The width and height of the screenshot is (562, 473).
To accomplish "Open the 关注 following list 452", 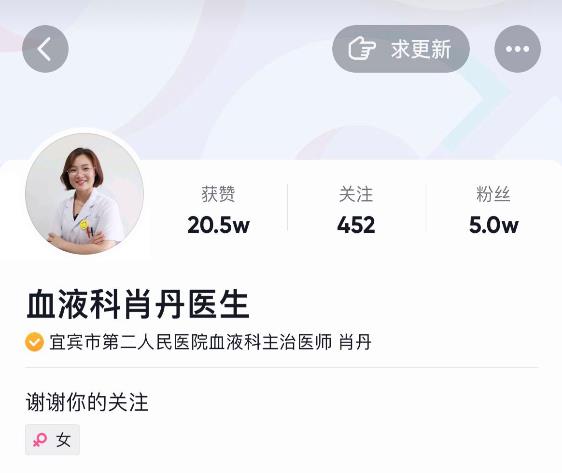I will pos(356,210).
